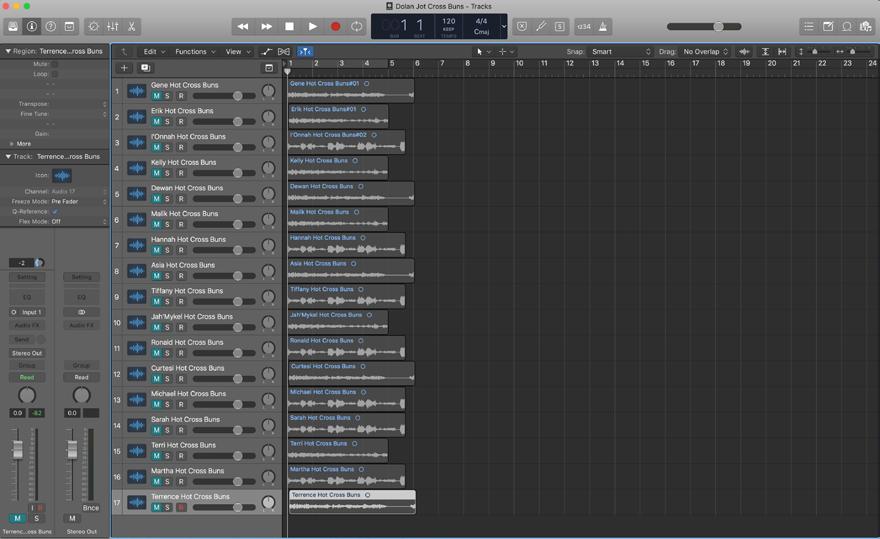Click the Stereo Out output slot

point(27,353)
